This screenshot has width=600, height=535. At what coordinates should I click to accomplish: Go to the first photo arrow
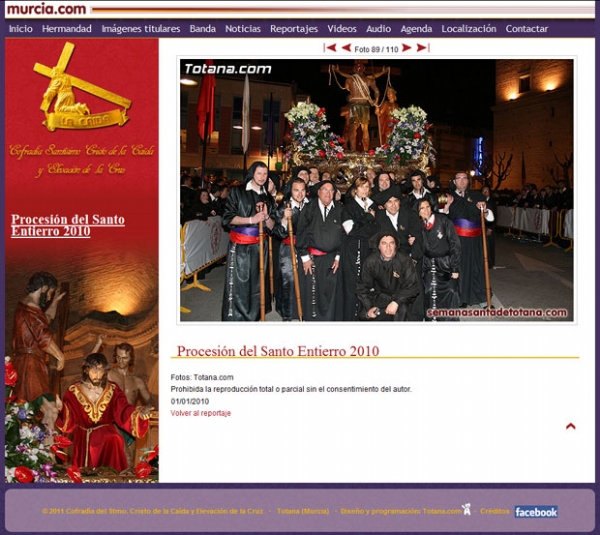coord(330,48)
